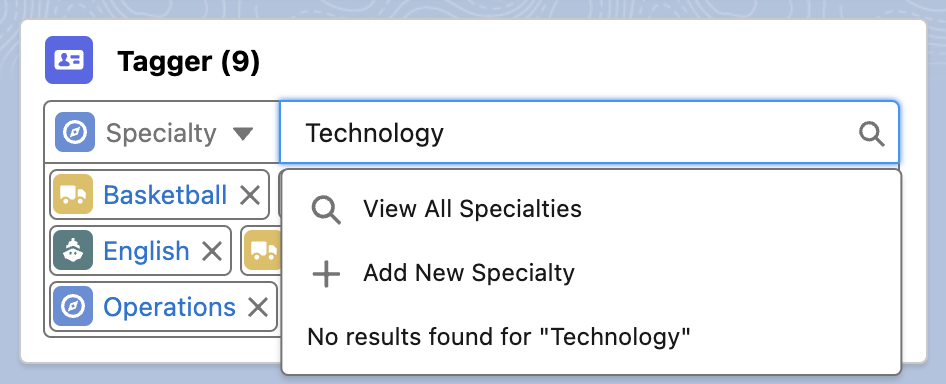The width and height of the screenshot is (946, 384).
Task: Expand the Specialty dropdown arrow
Action: (x=243, y=133)
